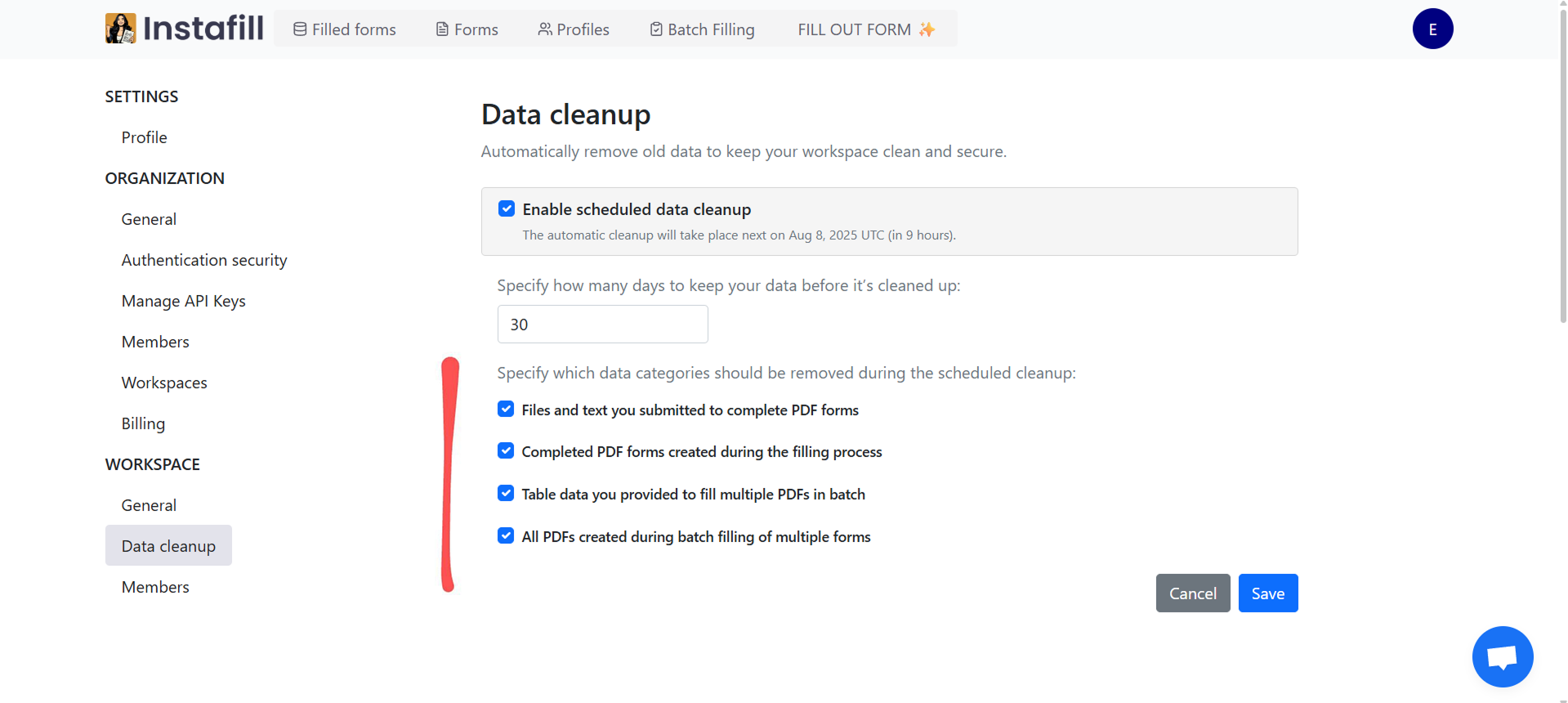Open the Data cleanup settings section
1568x703 pixels.
(x=168, y=545)
